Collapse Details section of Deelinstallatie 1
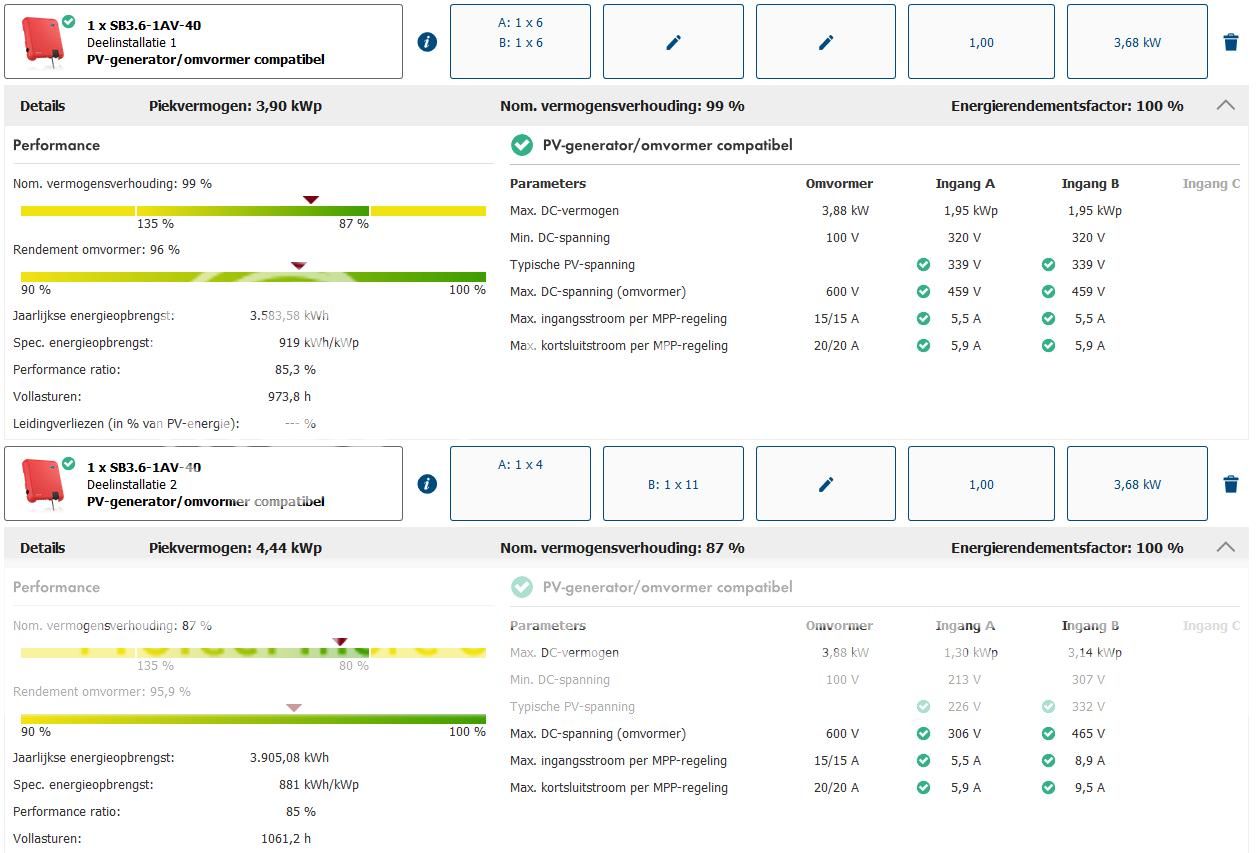The height and width of the screenshot is (853, 1256). pos(1225,105)
